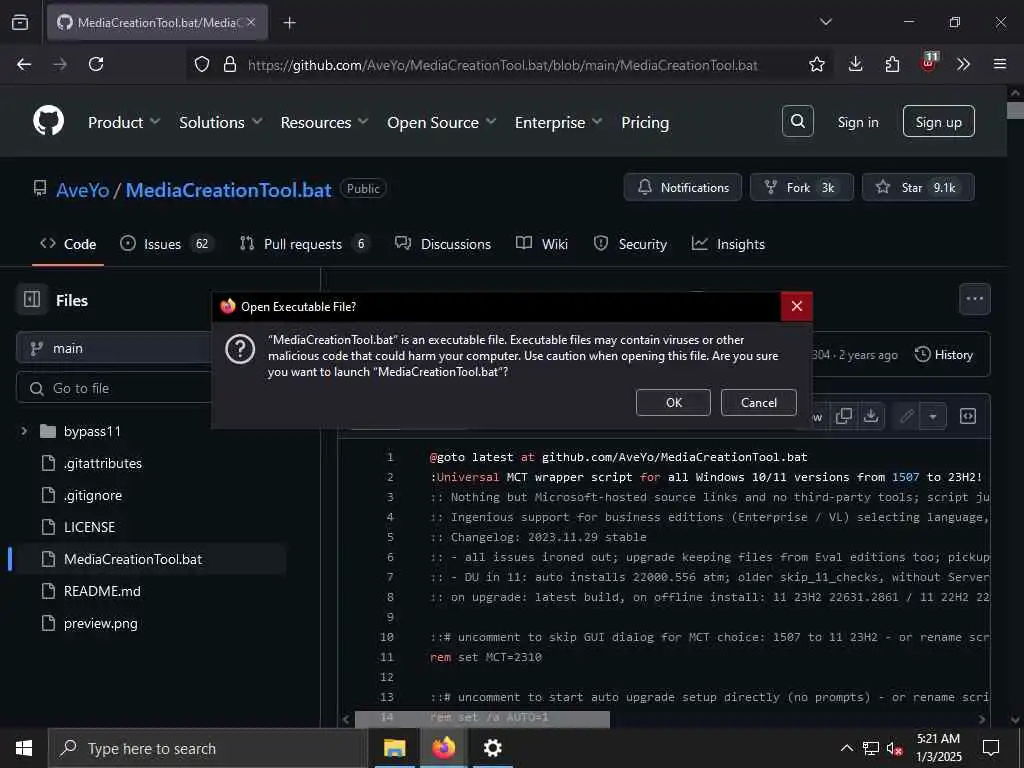Click the code view horizontal scrollbar

tap(482, 719)
